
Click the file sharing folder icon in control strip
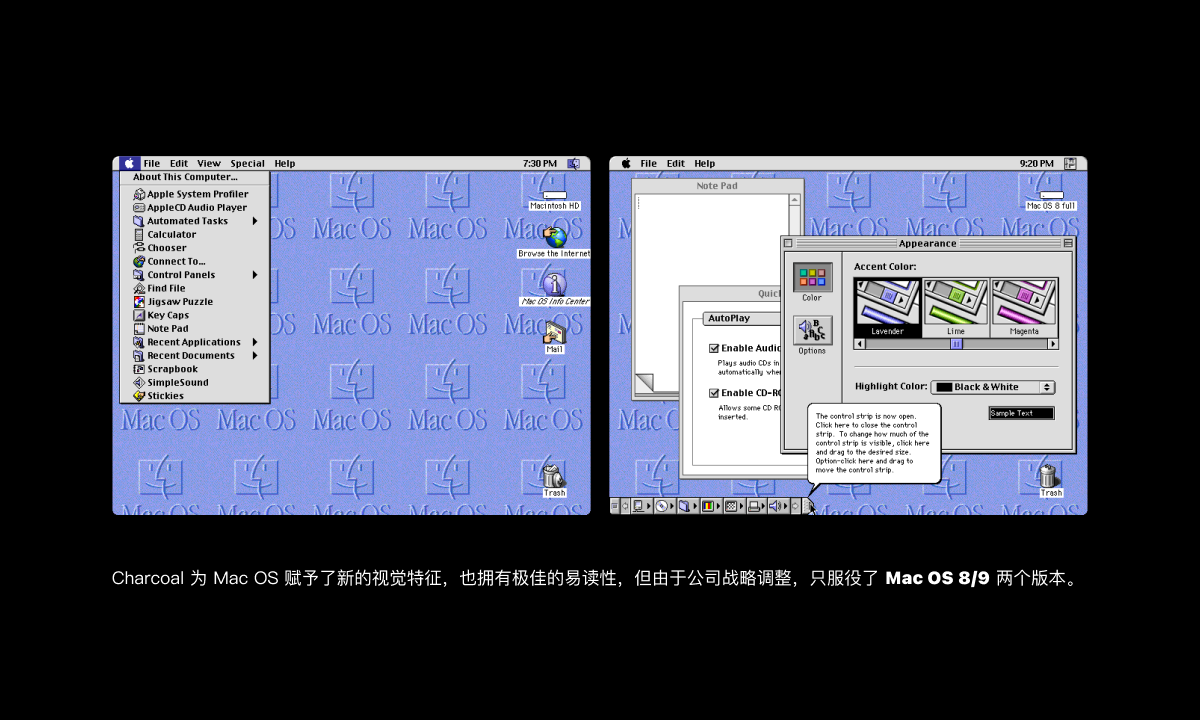[x=684, y=506]
